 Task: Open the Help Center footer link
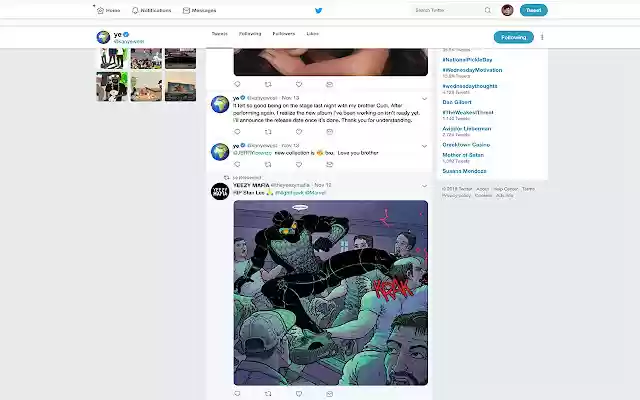[505, 189]
